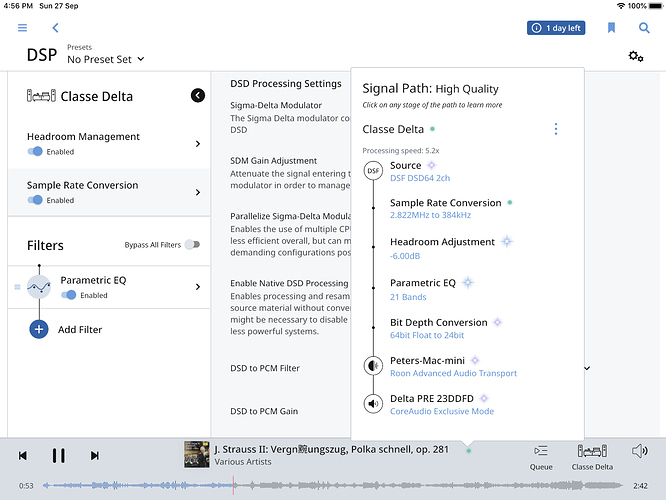The image size is (666, 500).
Task: Click the star beside Headroom Adjustment
Action: (506, 242)
